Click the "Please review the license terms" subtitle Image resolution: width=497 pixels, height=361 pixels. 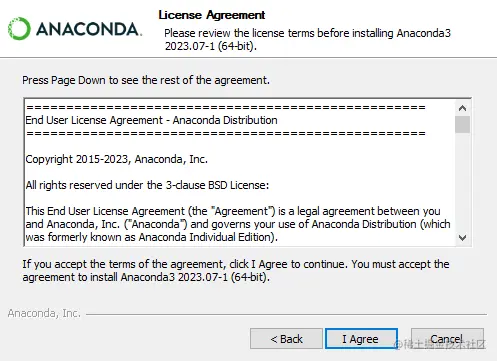pos(307,39)
